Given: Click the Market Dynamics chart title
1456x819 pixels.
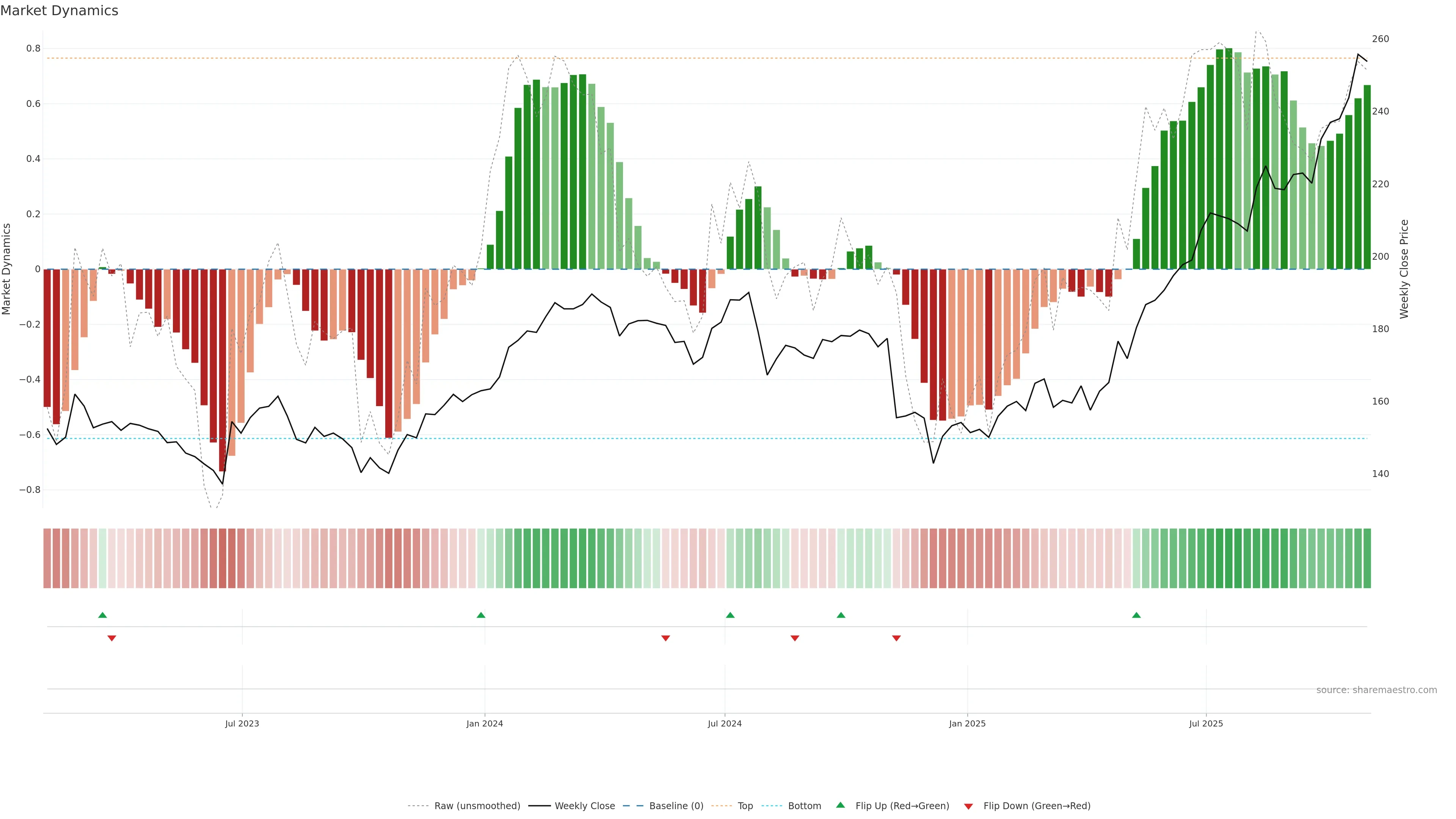Looking at the screenshot, I should [x=60, y=11].
